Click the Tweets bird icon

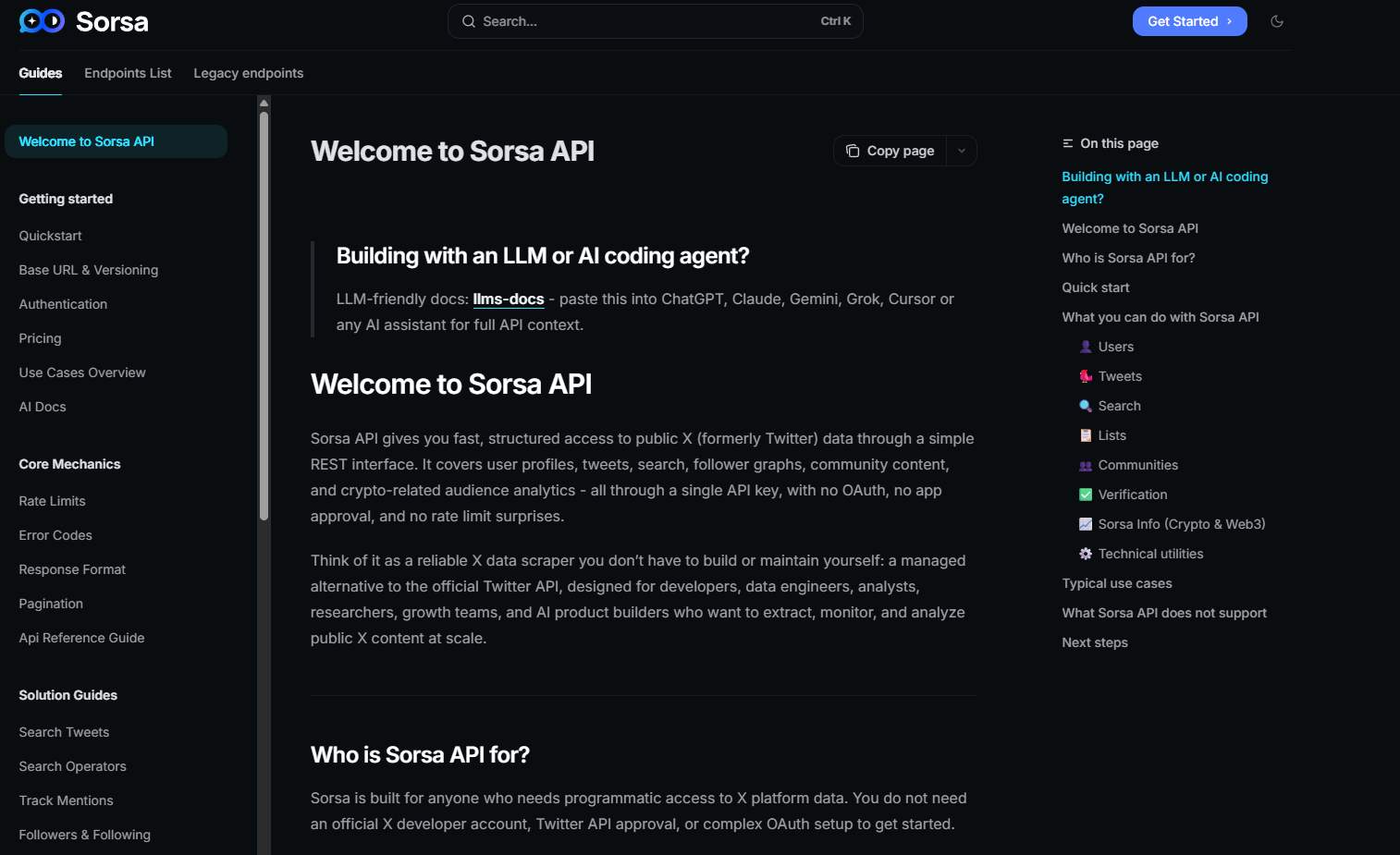(x=1086, y=376)
